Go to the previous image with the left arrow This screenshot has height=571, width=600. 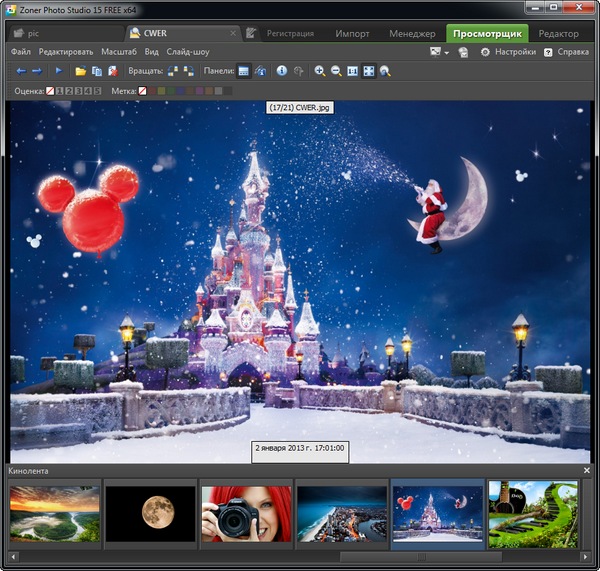pos(21,71)
